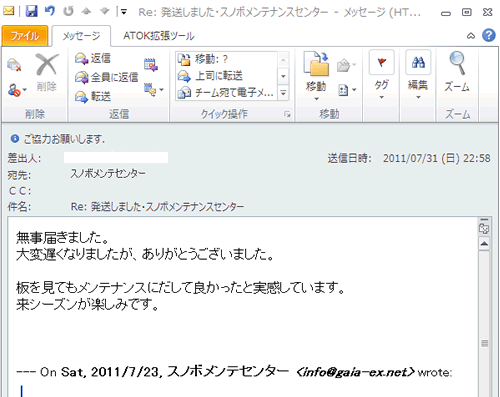This screenshot has width=500, height=397.
Task: Click the envelope icon in title bar
Action: tap(9, 11)
